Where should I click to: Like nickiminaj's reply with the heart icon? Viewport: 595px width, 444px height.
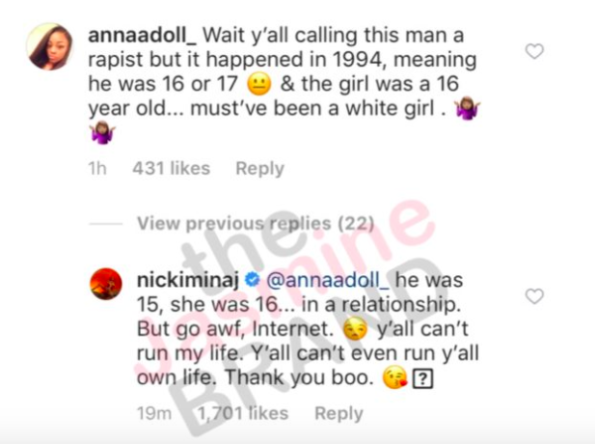[535, 296]
